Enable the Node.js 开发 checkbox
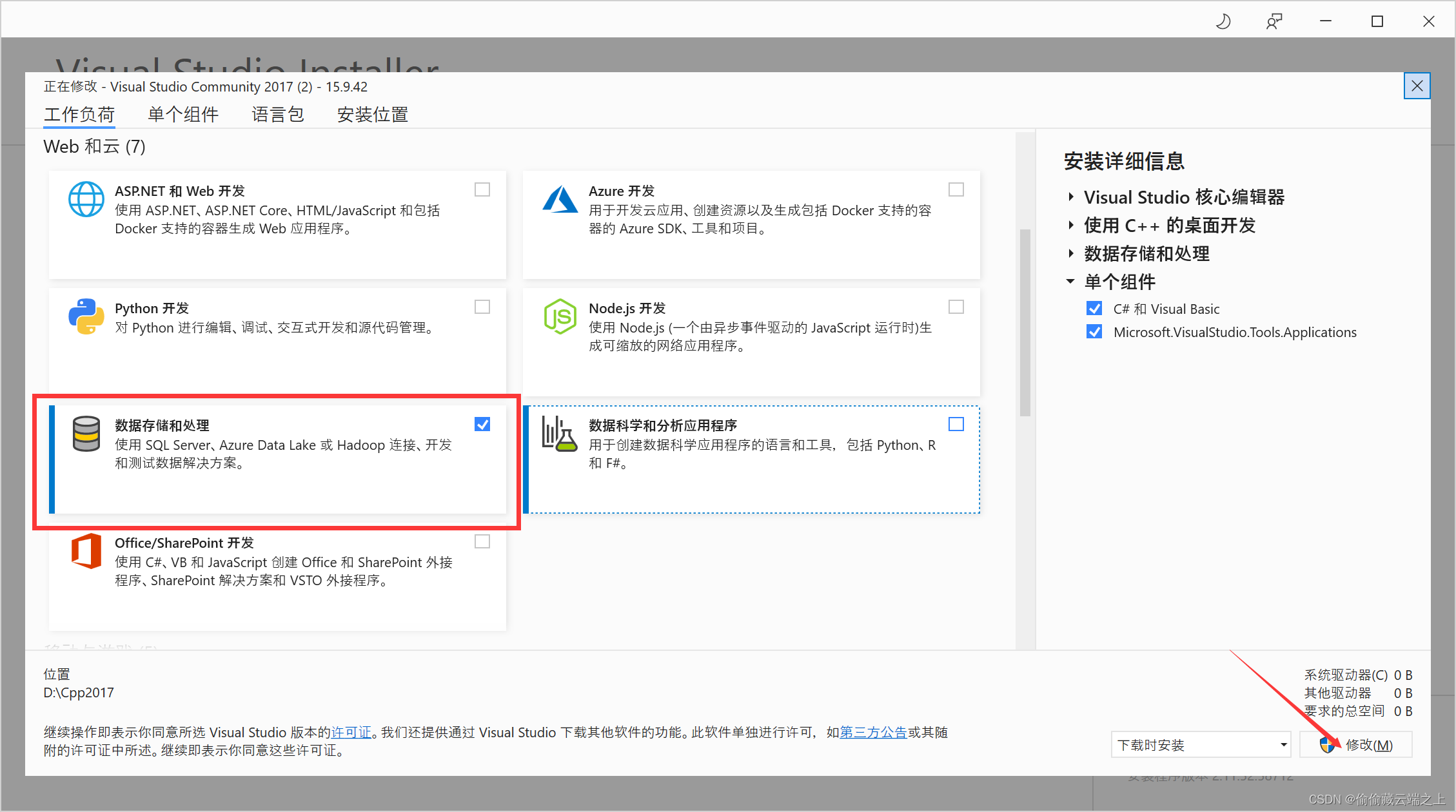The image size is (1456, 812). click(956, 307)
